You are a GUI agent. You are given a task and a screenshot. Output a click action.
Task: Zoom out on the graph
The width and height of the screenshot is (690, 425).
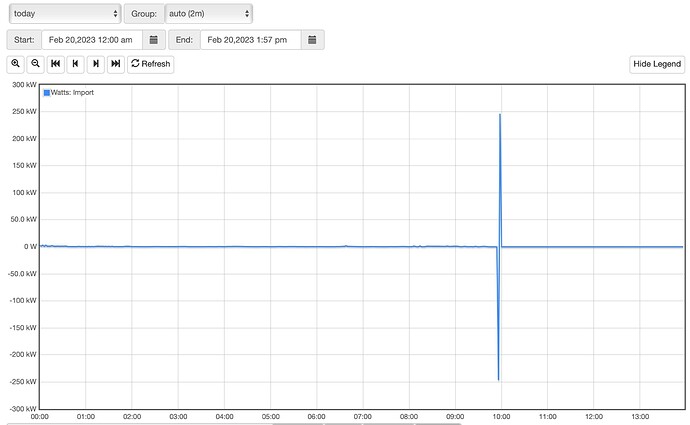click(36, 64)
